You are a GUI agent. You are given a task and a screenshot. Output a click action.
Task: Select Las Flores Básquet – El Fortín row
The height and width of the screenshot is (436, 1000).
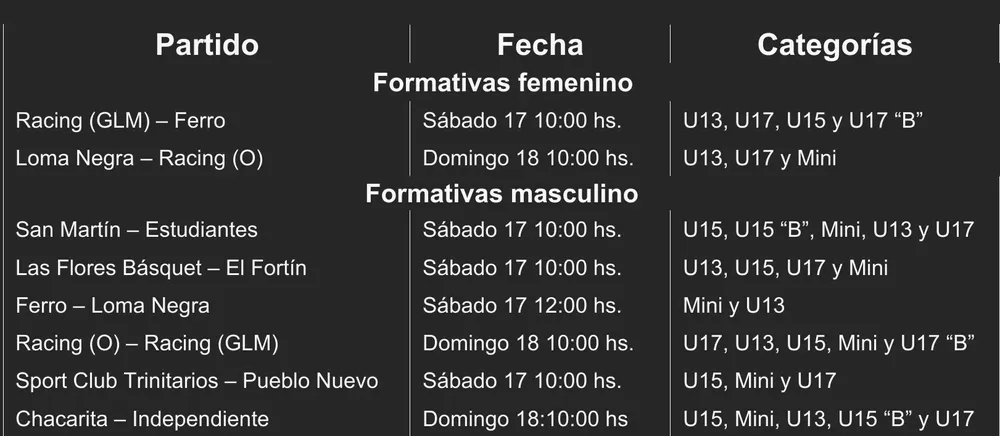[x=161, y=268]
